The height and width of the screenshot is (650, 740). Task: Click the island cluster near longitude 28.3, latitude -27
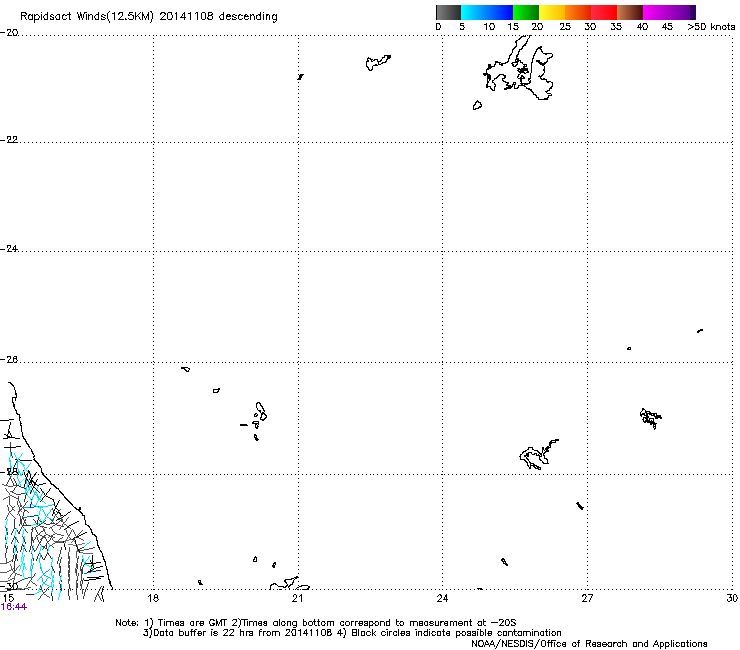click(x=650, y=418)
